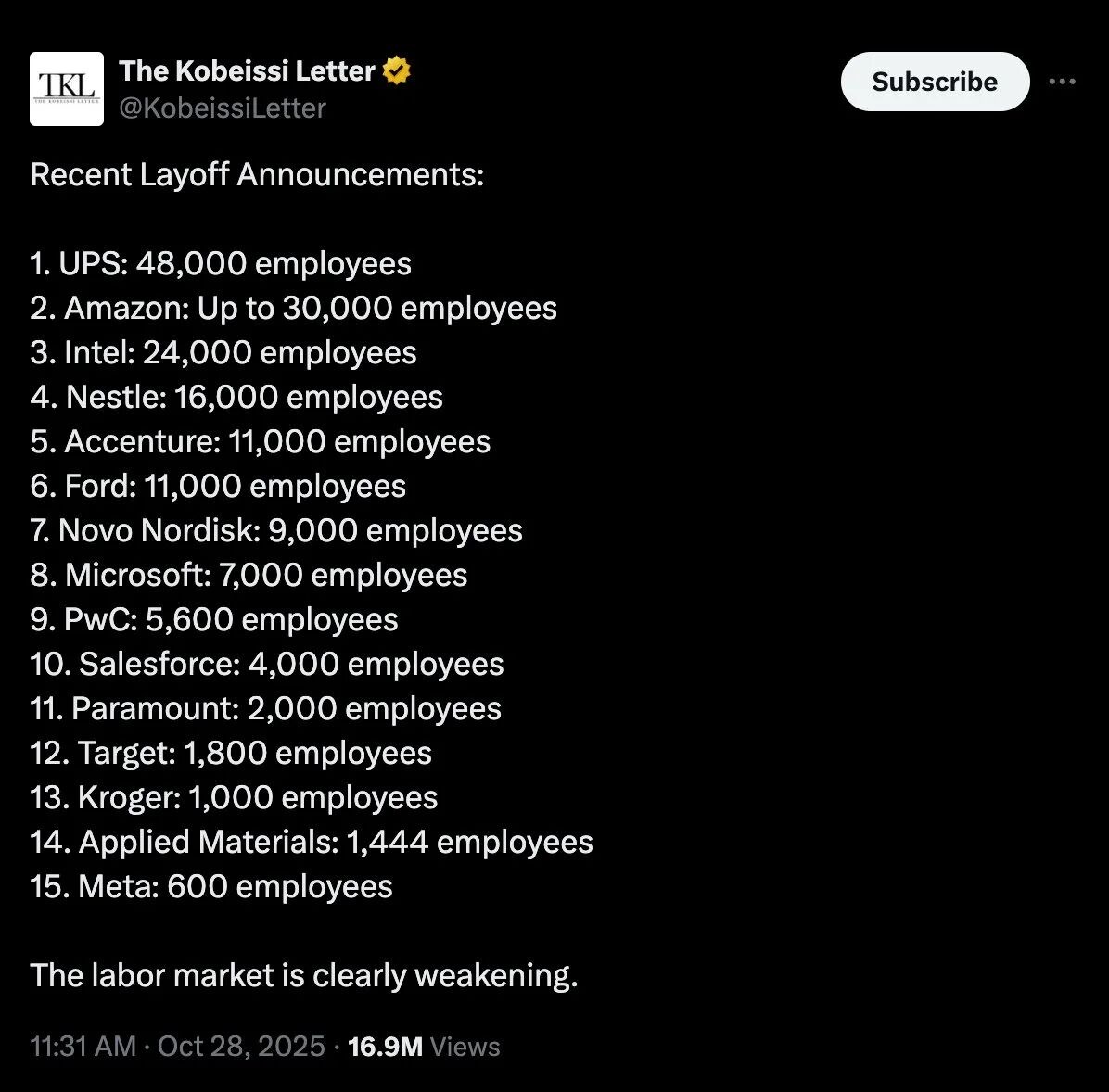1109x1092 pixels.
Task: Click the Applied Materials 1,444 employees line
Action: 312,842
